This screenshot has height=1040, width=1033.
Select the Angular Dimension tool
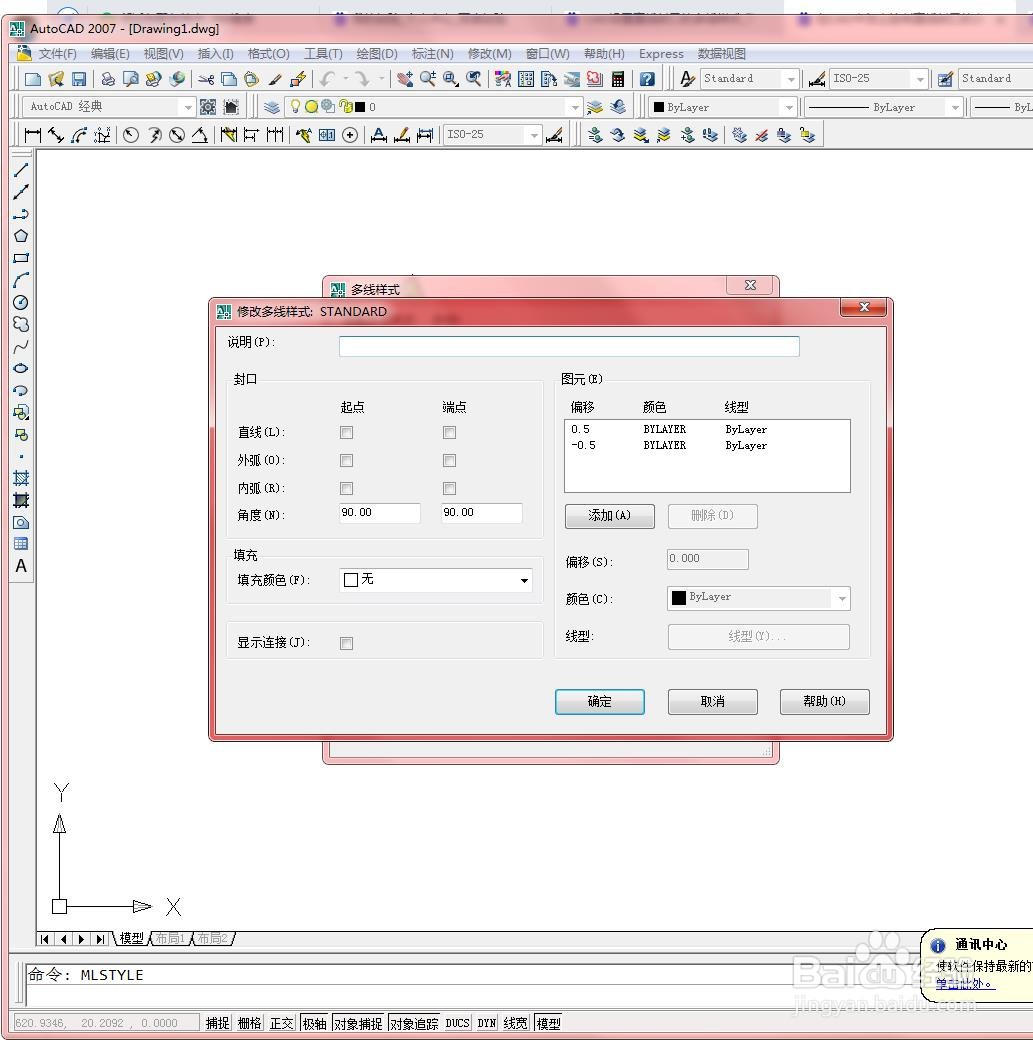[200, 135]
